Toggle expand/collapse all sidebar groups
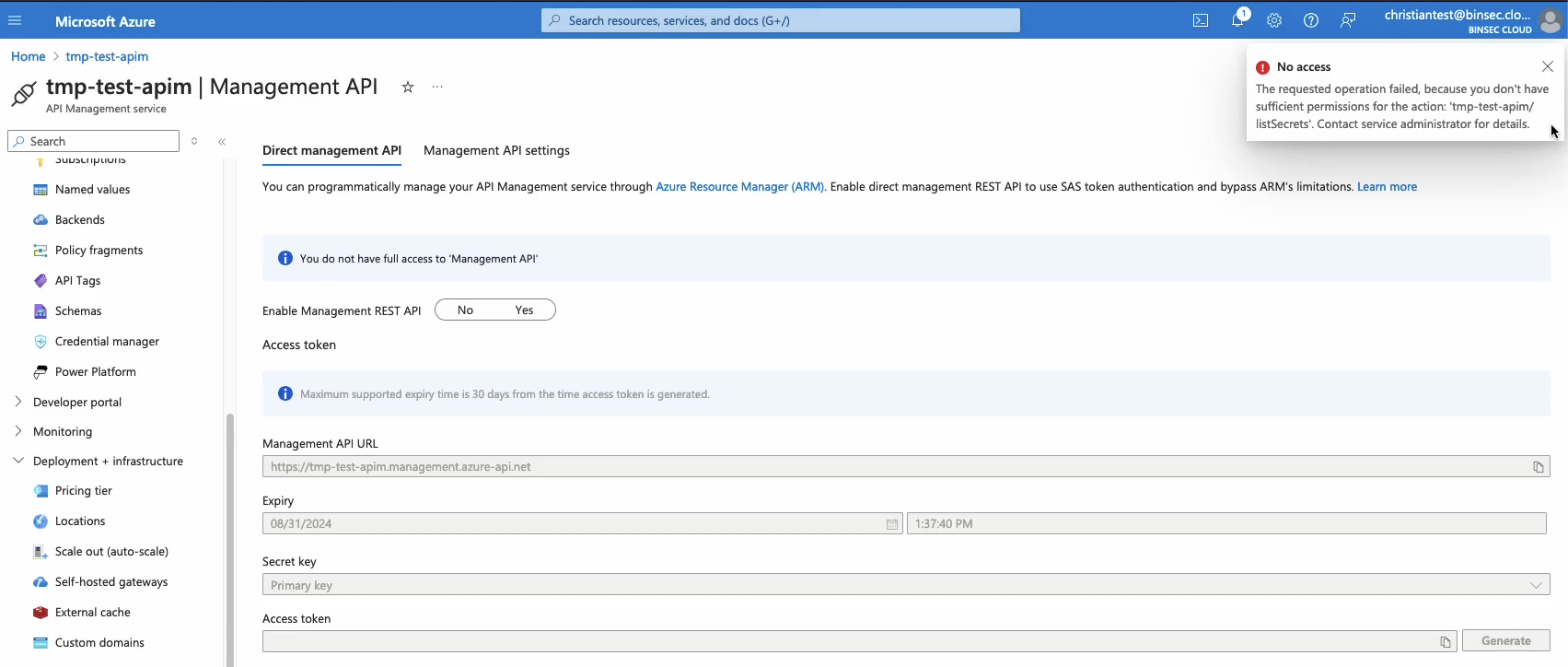 tap(194, 141)
